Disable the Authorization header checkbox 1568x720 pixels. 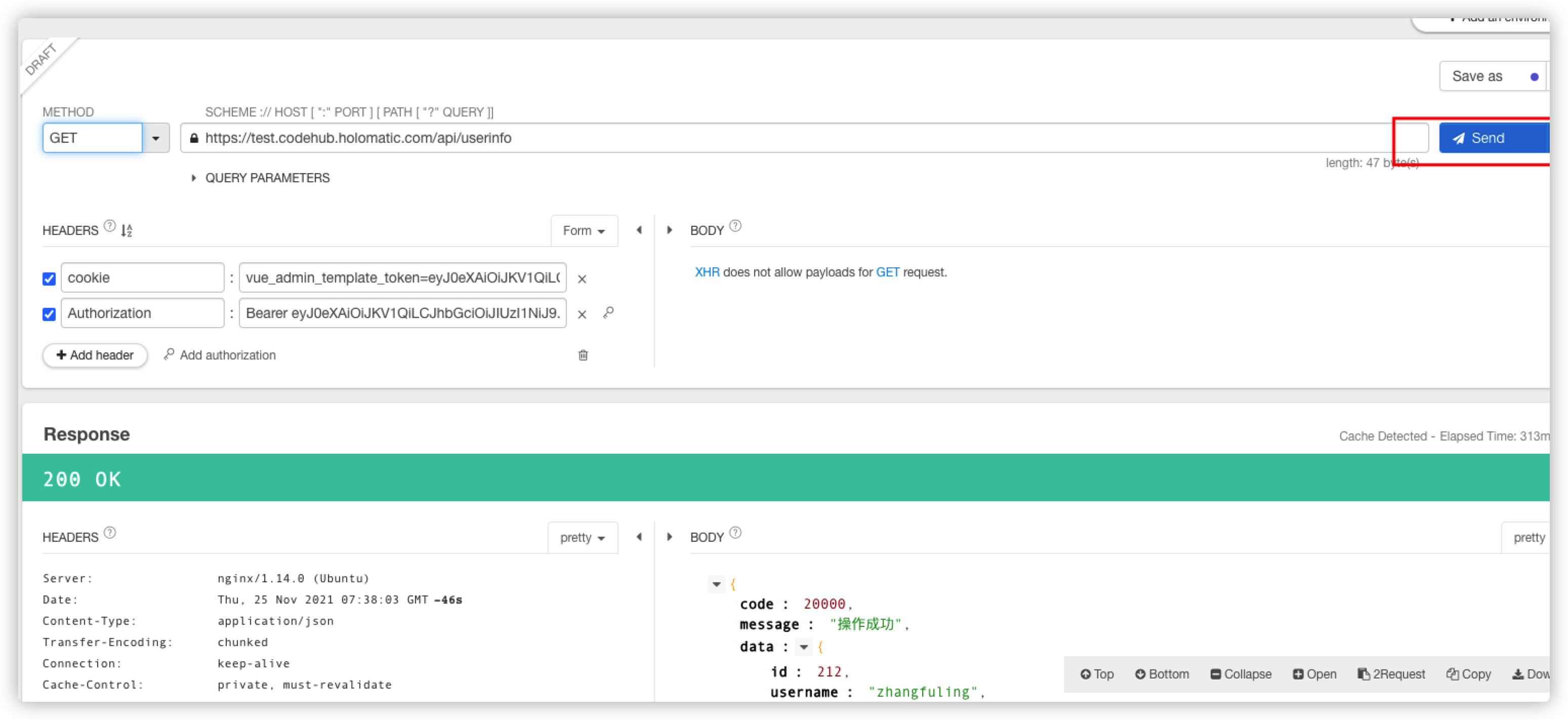pyautogui.click(x=49, y=314)
